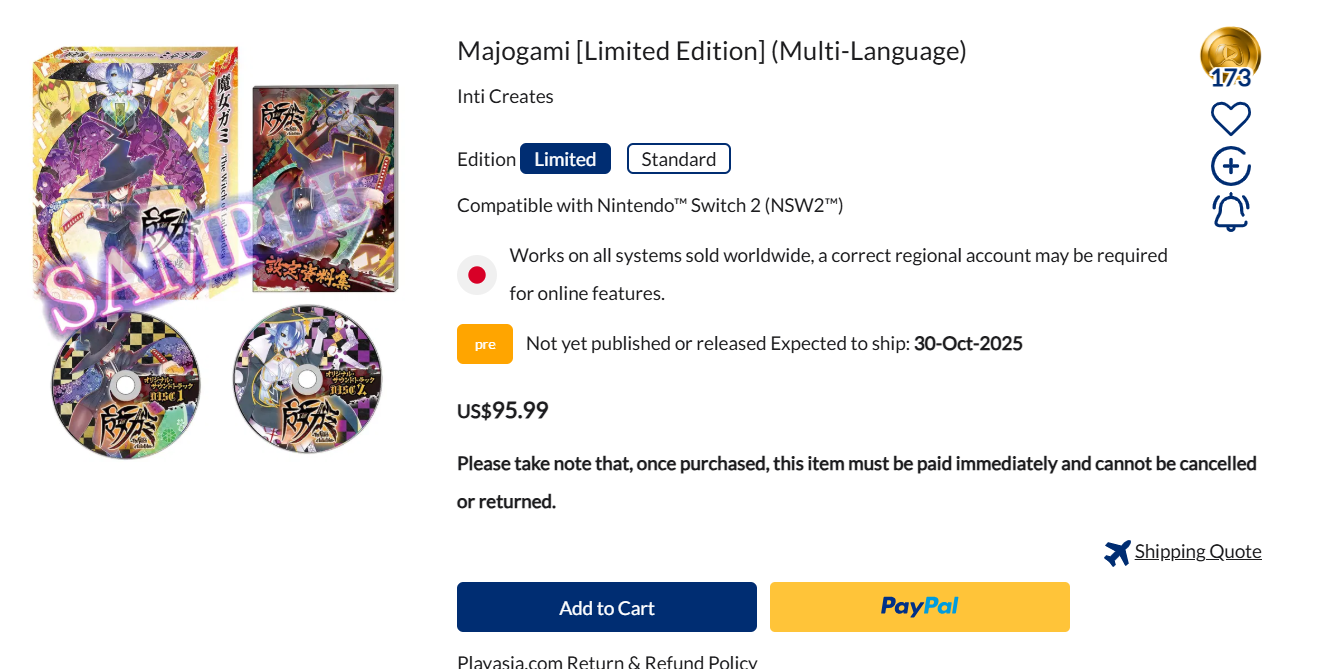1323x669 pixels.
Task: Enable notifications with the bell icon
Action: pos(1230,212)
